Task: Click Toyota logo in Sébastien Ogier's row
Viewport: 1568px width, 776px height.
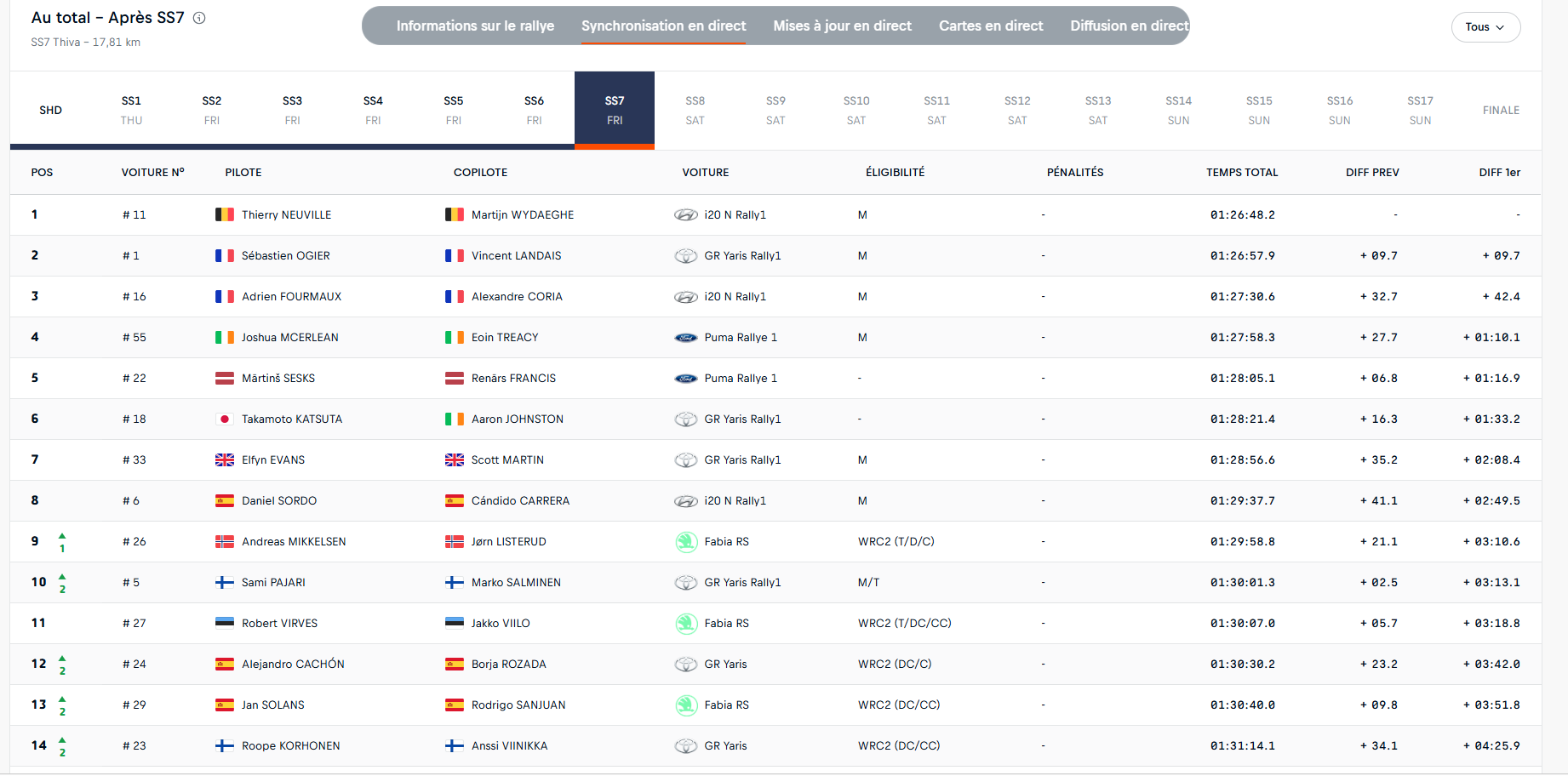Action: (686, 256)
